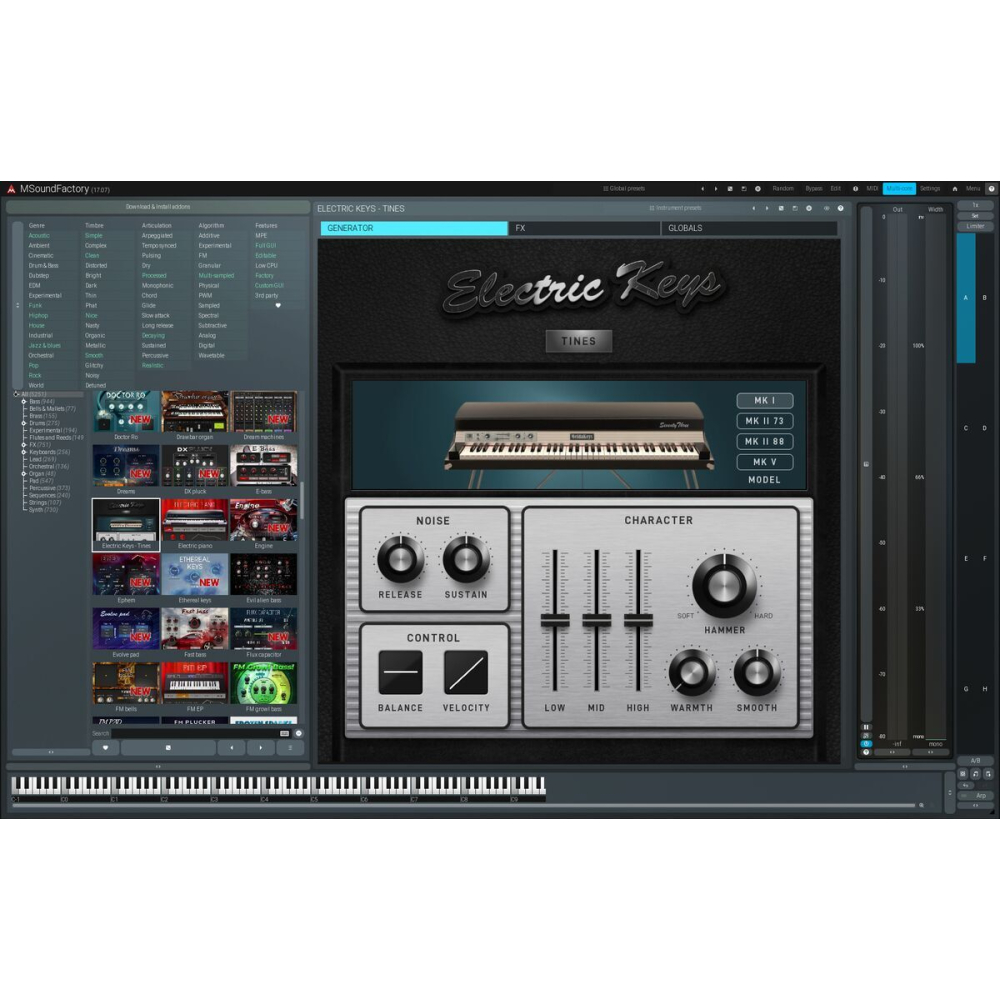Expand the Keyboards category in tree
Screen dimensions: 1000x1000
click(24, 452)
